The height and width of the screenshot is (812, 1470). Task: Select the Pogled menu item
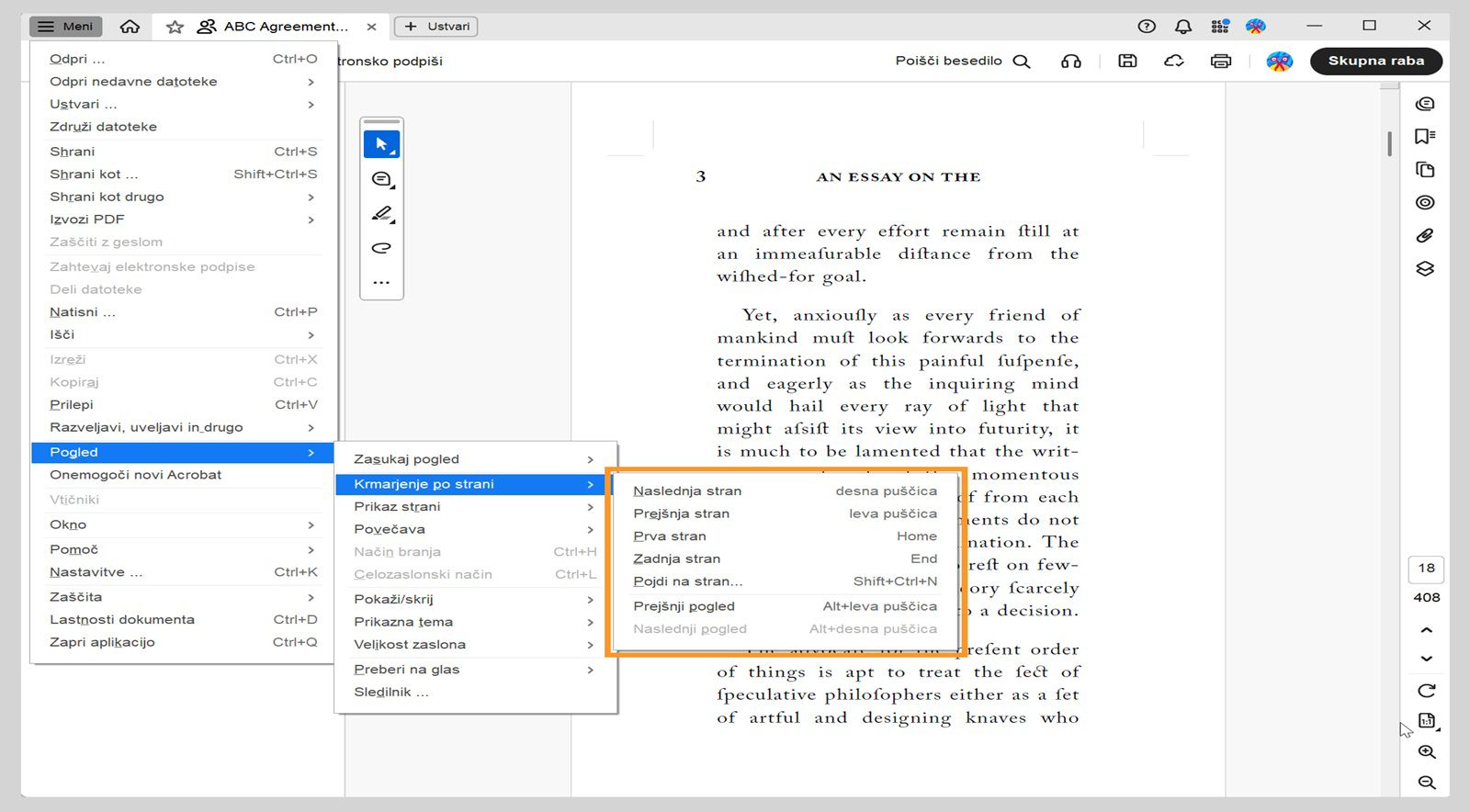click(x=184, y=452)
